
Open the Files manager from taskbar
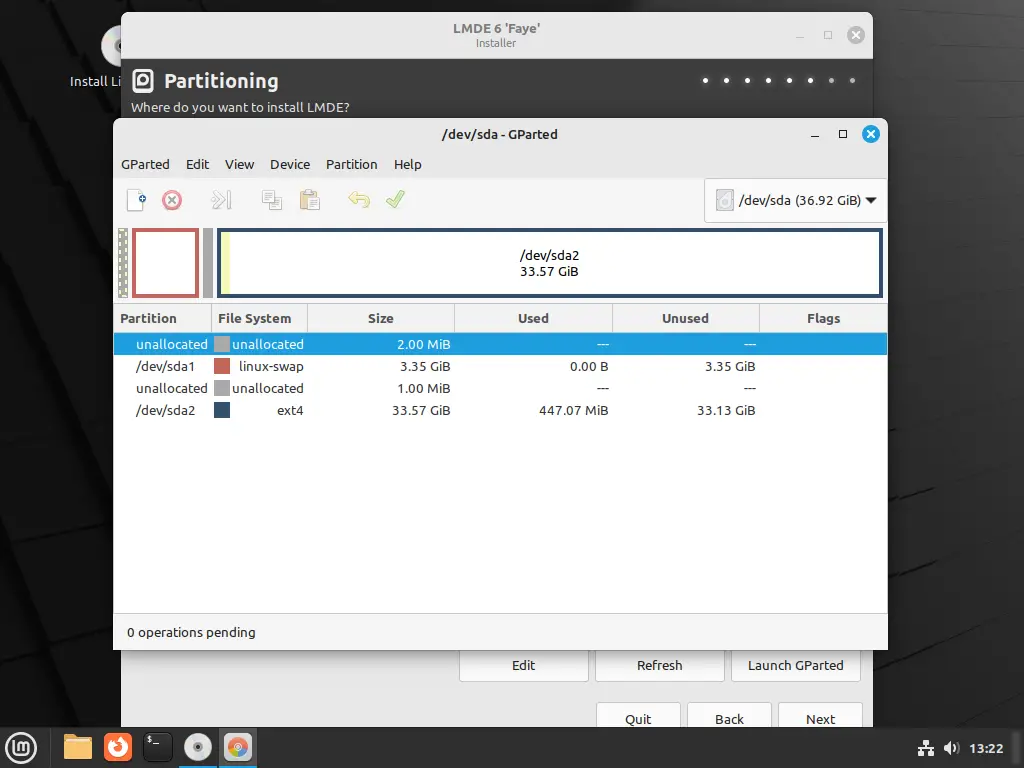tap(78, 747)
